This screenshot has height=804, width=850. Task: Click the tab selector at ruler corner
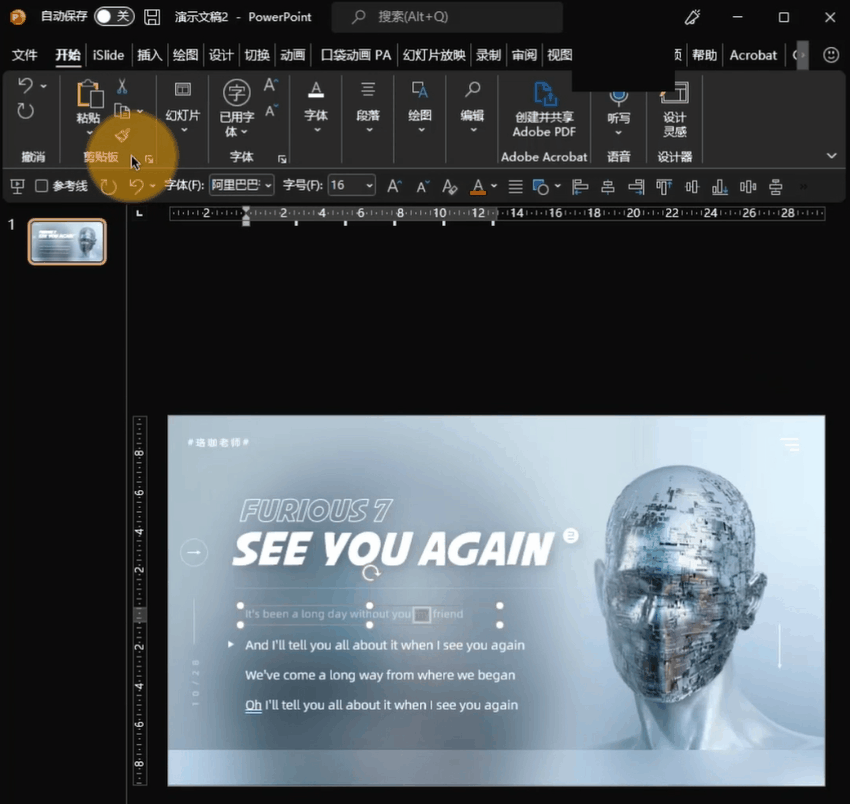pos(139,213)
